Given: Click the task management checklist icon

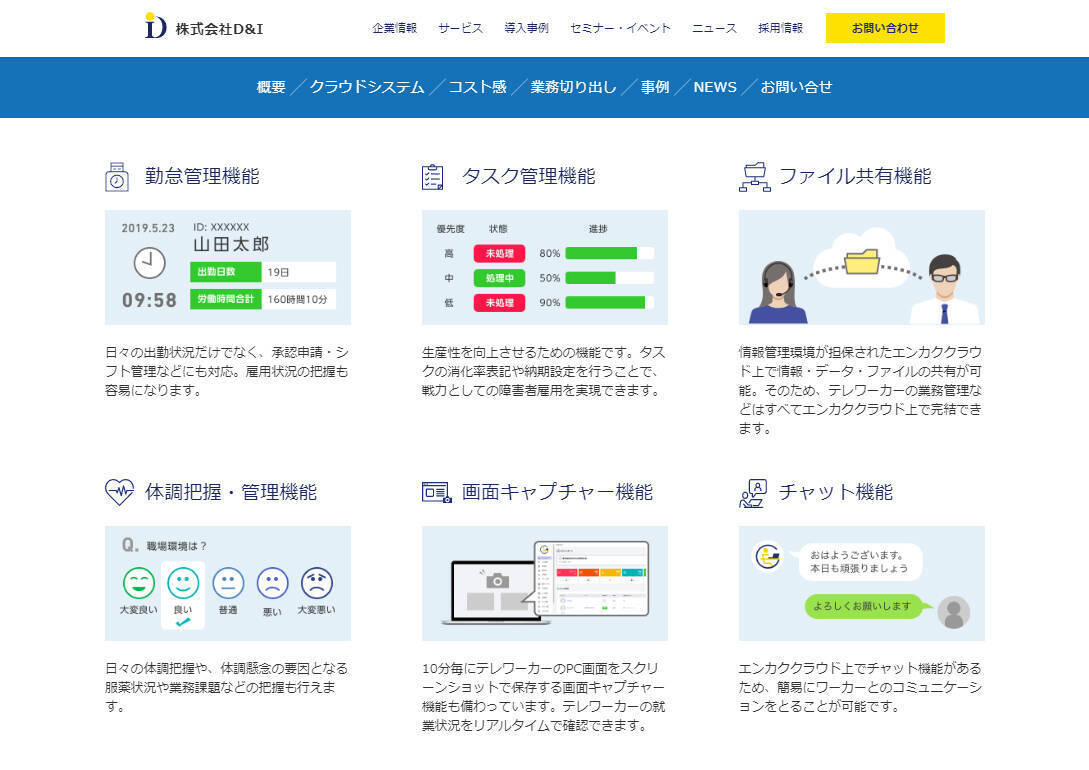Looking at the screenshot, I should coord(433,177).
